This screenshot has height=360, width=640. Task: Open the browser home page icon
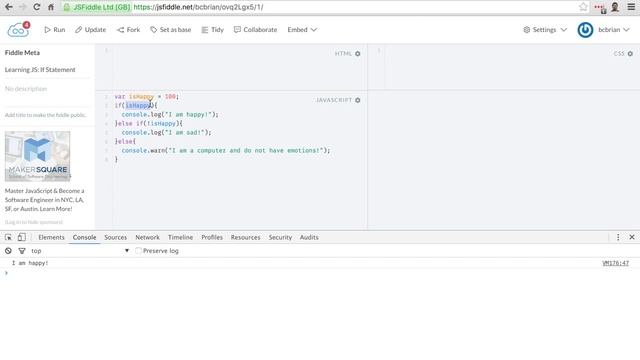pyautogui.click(x=51, y=7)
